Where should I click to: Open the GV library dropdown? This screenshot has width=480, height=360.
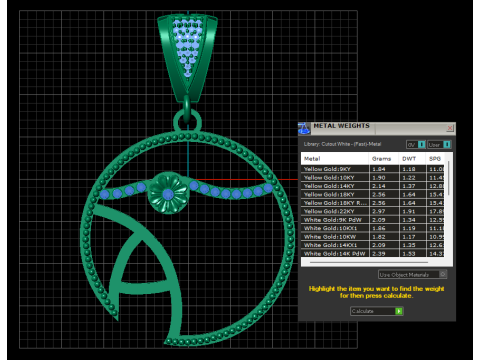(x=416, y=145)
